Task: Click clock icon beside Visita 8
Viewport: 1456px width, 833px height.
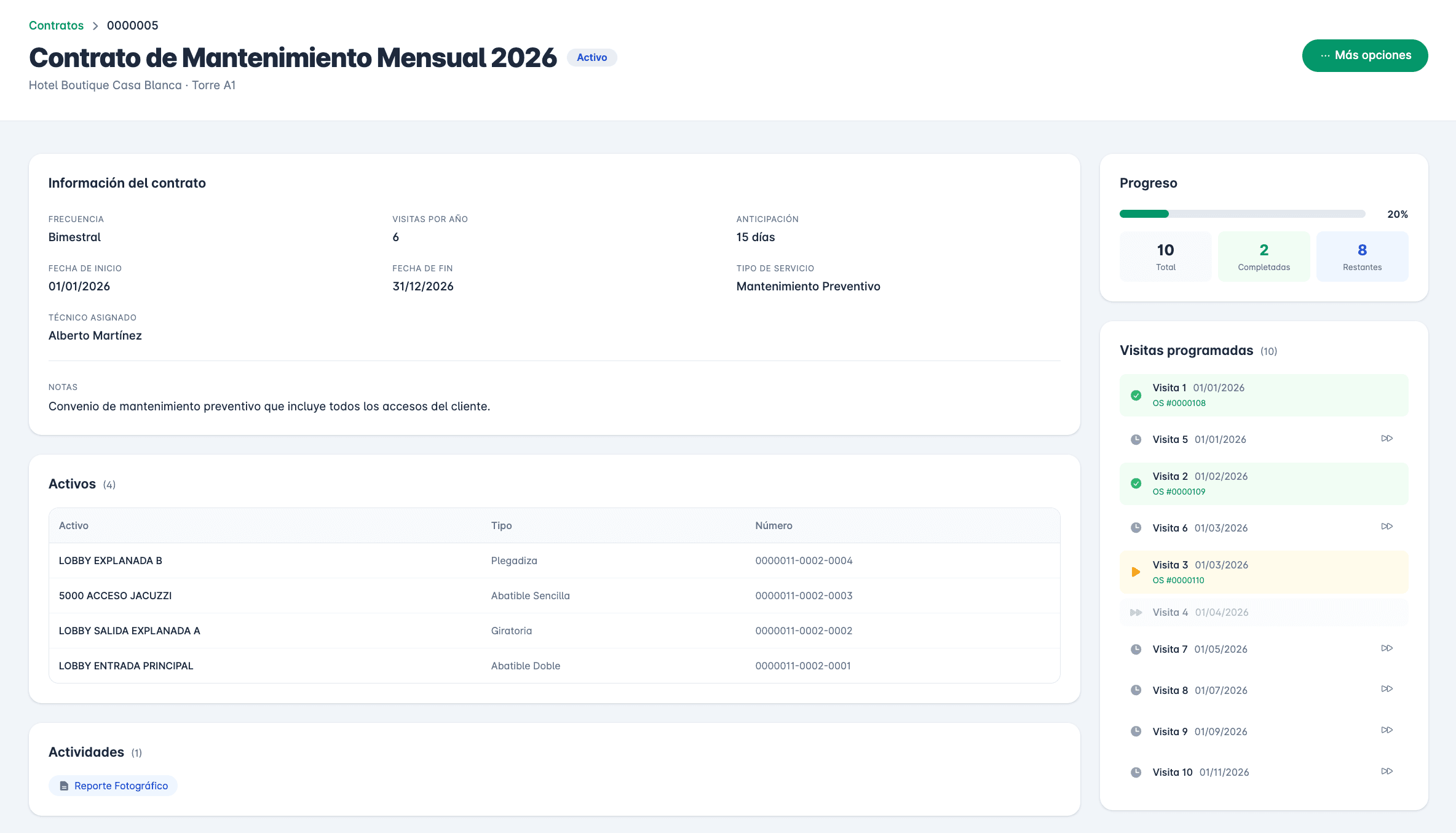Action: point(1136,690)
